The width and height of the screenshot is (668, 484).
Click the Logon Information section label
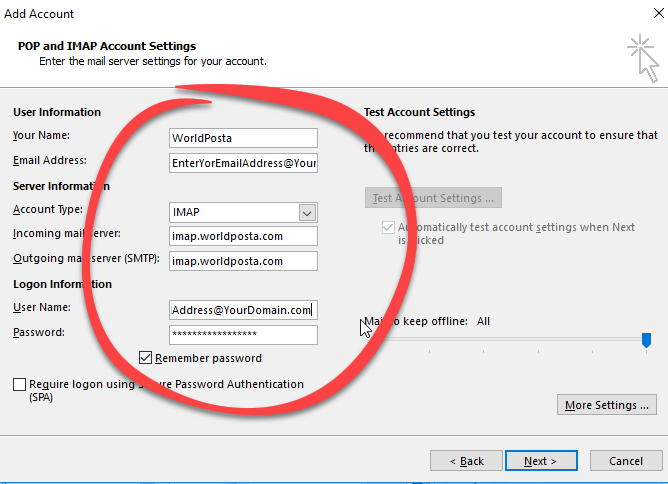62,284
